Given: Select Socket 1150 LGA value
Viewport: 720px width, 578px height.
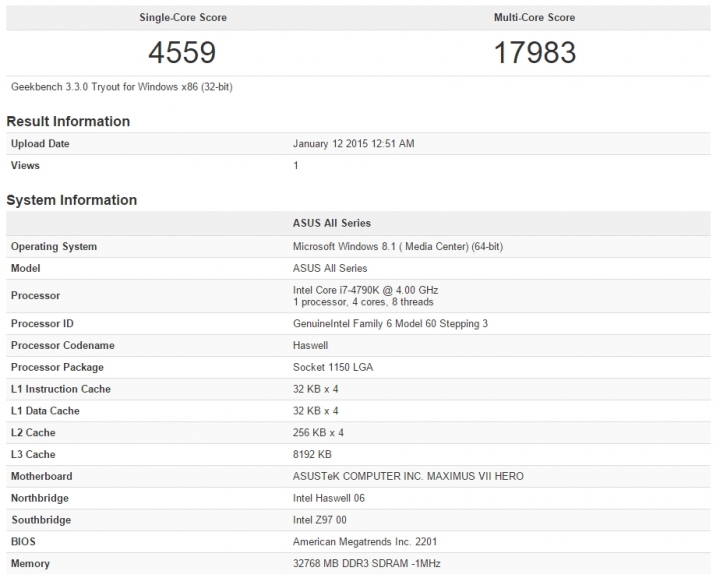Looking at the screenshot, I should point(333,367).
